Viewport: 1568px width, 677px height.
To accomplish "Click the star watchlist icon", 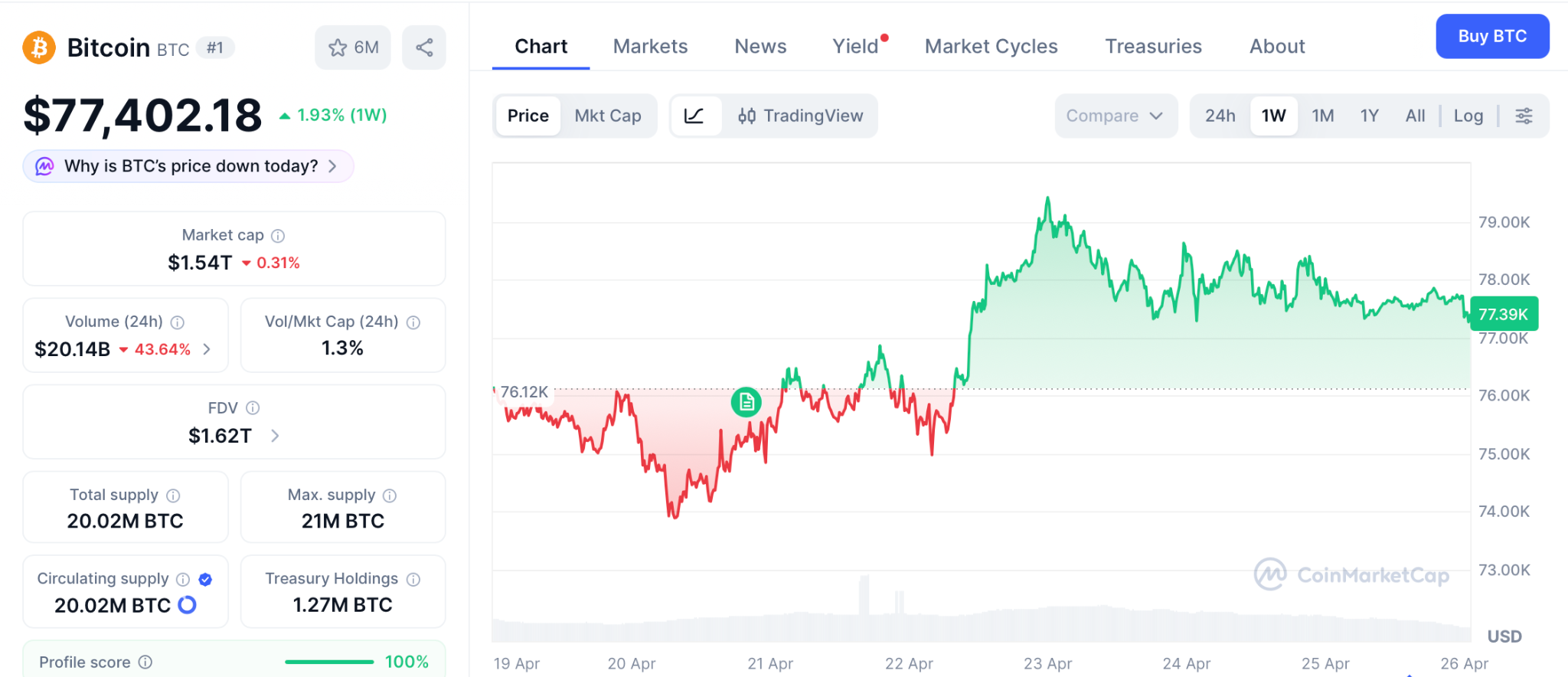I will pyautogui.click(x=338, y=48).
